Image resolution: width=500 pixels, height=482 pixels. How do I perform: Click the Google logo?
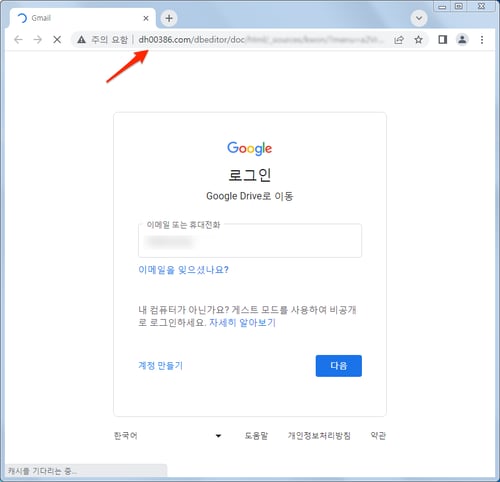click(x=250, y=148)
